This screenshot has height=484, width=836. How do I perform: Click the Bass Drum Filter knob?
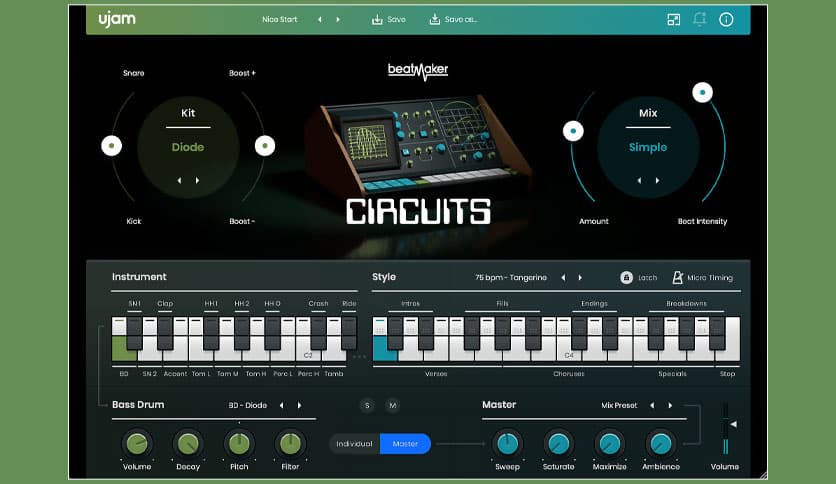291,443
